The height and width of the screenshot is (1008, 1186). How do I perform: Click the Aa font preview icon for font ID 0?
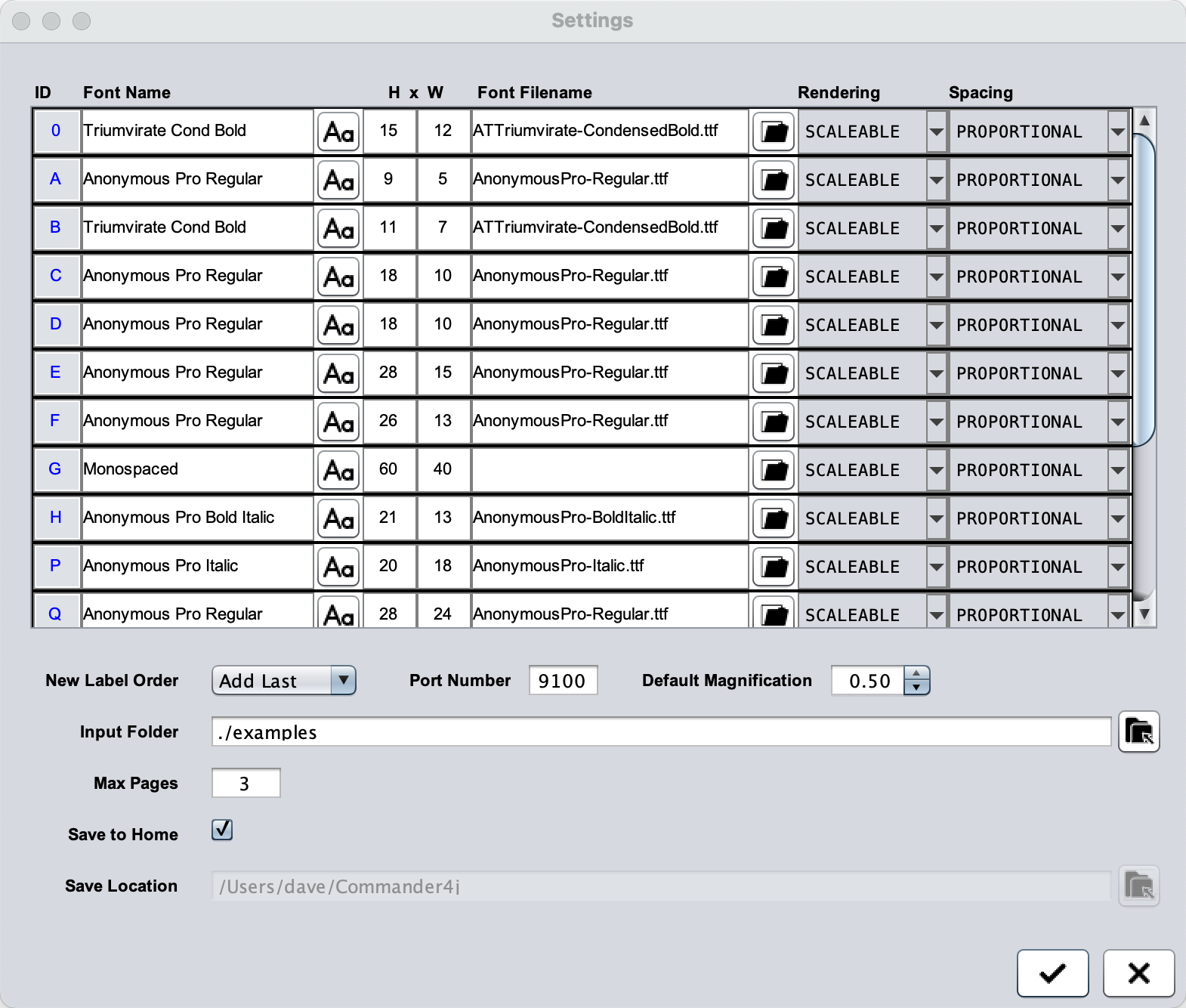338,131
